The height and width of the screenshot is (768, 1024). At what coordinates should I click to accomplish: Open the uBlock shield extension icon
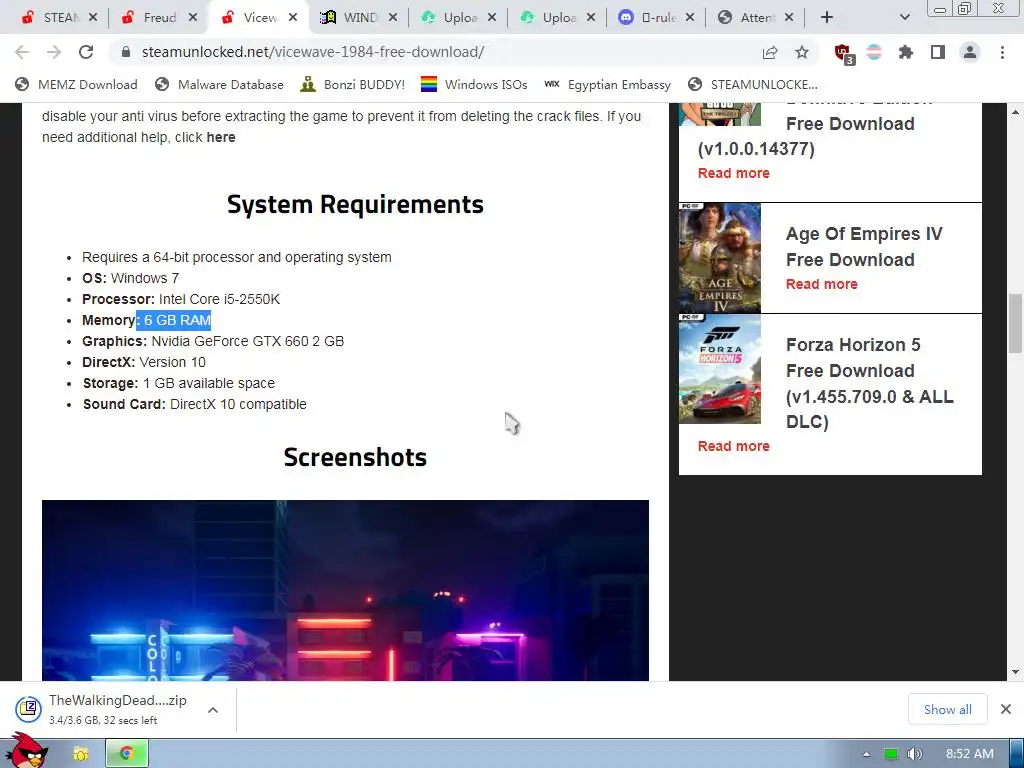(843, 53)
